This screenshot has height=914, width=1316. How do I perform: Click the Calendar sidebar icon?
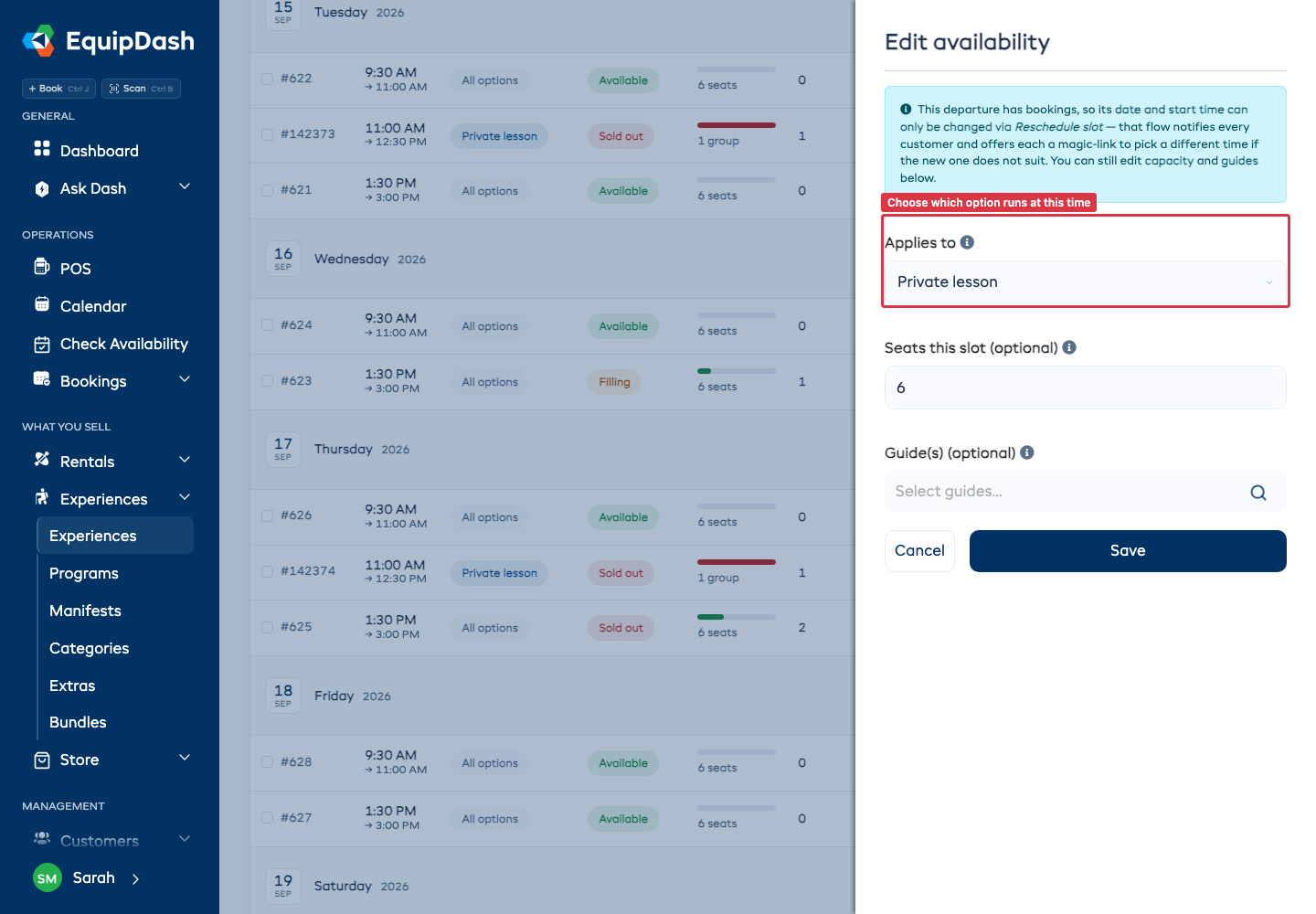42,304
